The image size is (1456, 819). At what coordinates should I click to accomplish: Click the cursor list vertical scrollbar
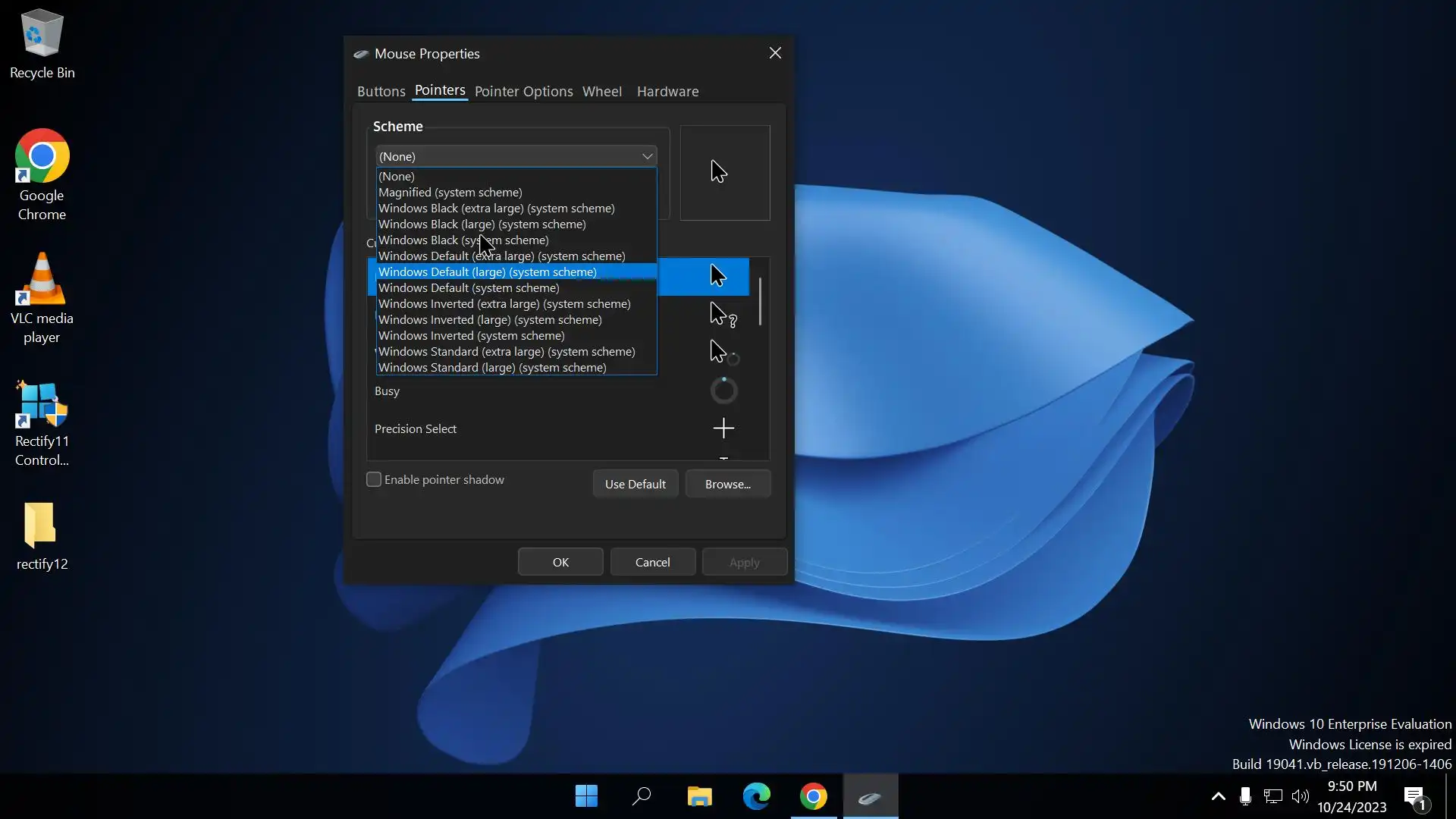click(x=760, y=302)
